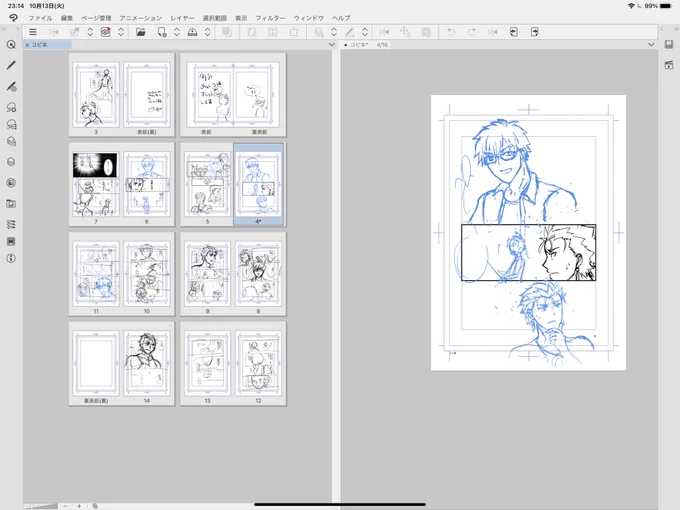Open the 表示 menu

pyautogui.click(x=241, y=18)
